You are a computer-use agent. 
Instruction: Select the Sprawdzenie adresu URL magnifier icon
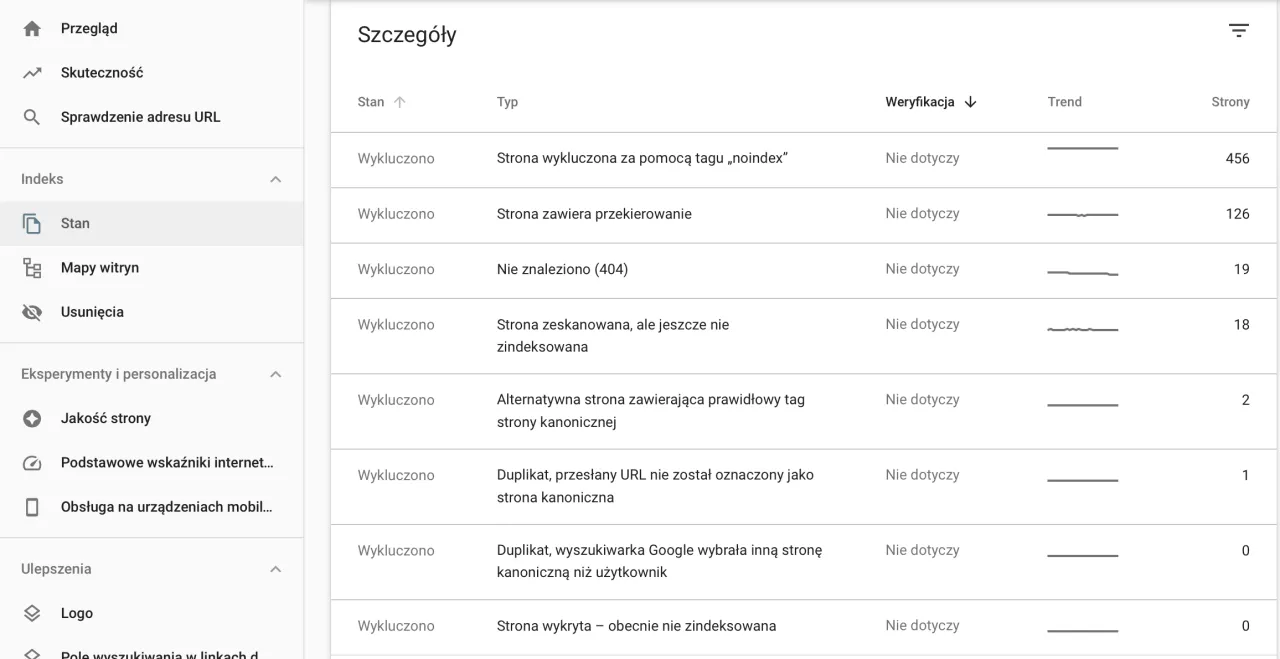[x=31, y=116]
